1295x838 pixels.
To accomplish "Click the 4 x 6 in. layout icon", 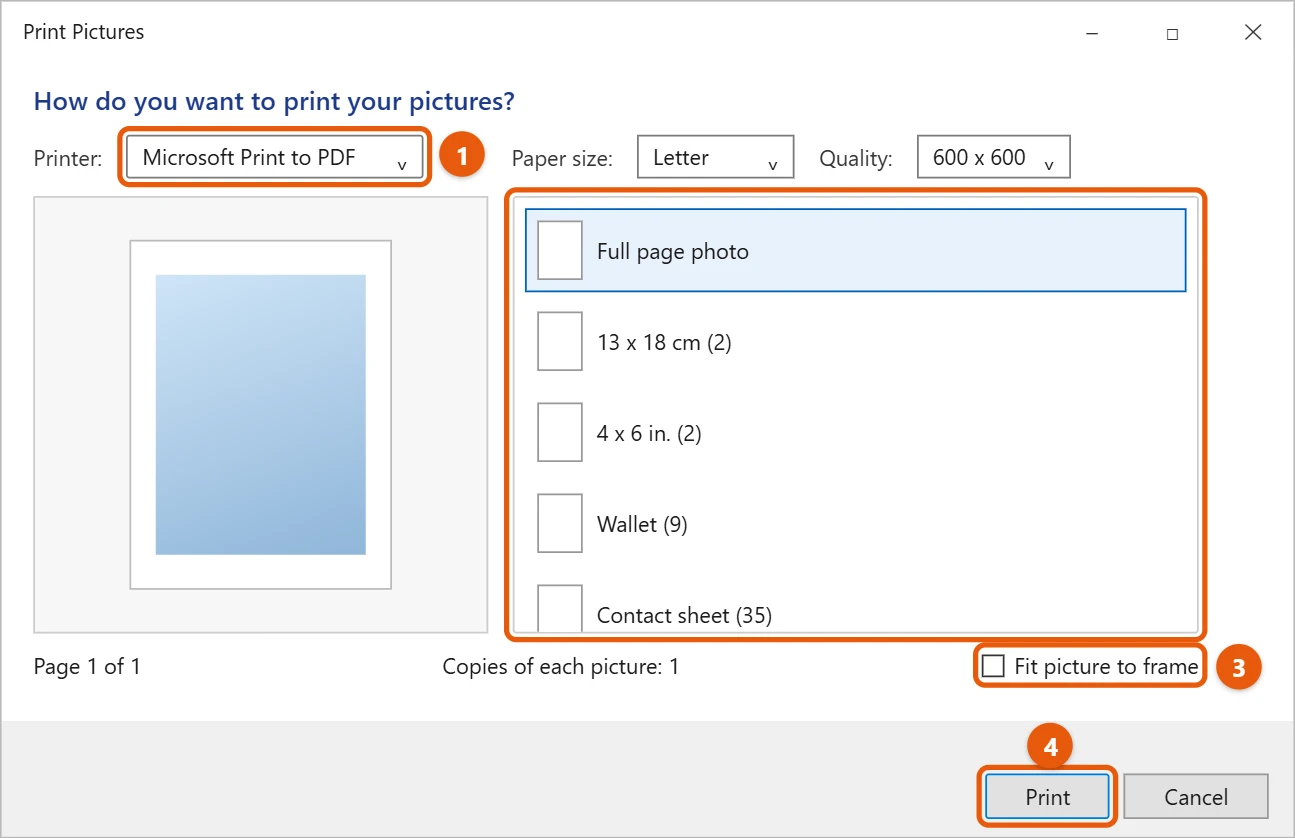I will (x=560, y=432).
